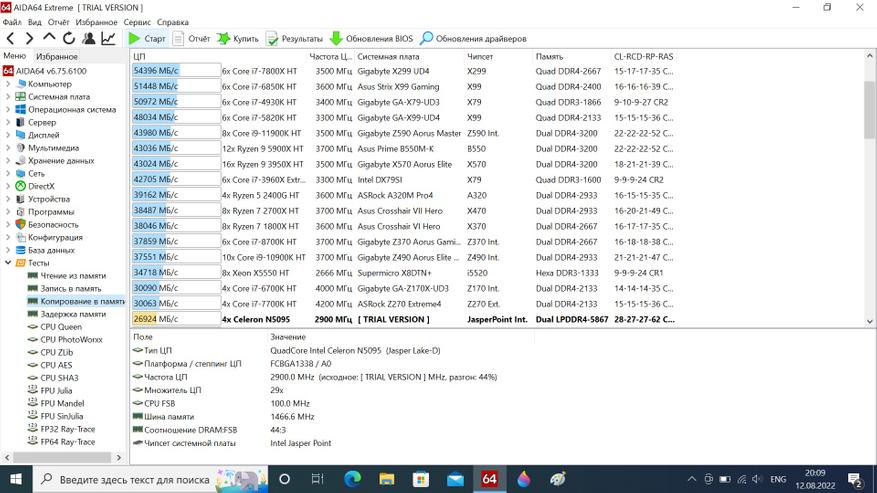Viewport: 877px width, 493px height.
Task: Expand the Сервер tree node
Action: (x=8, y=122)
